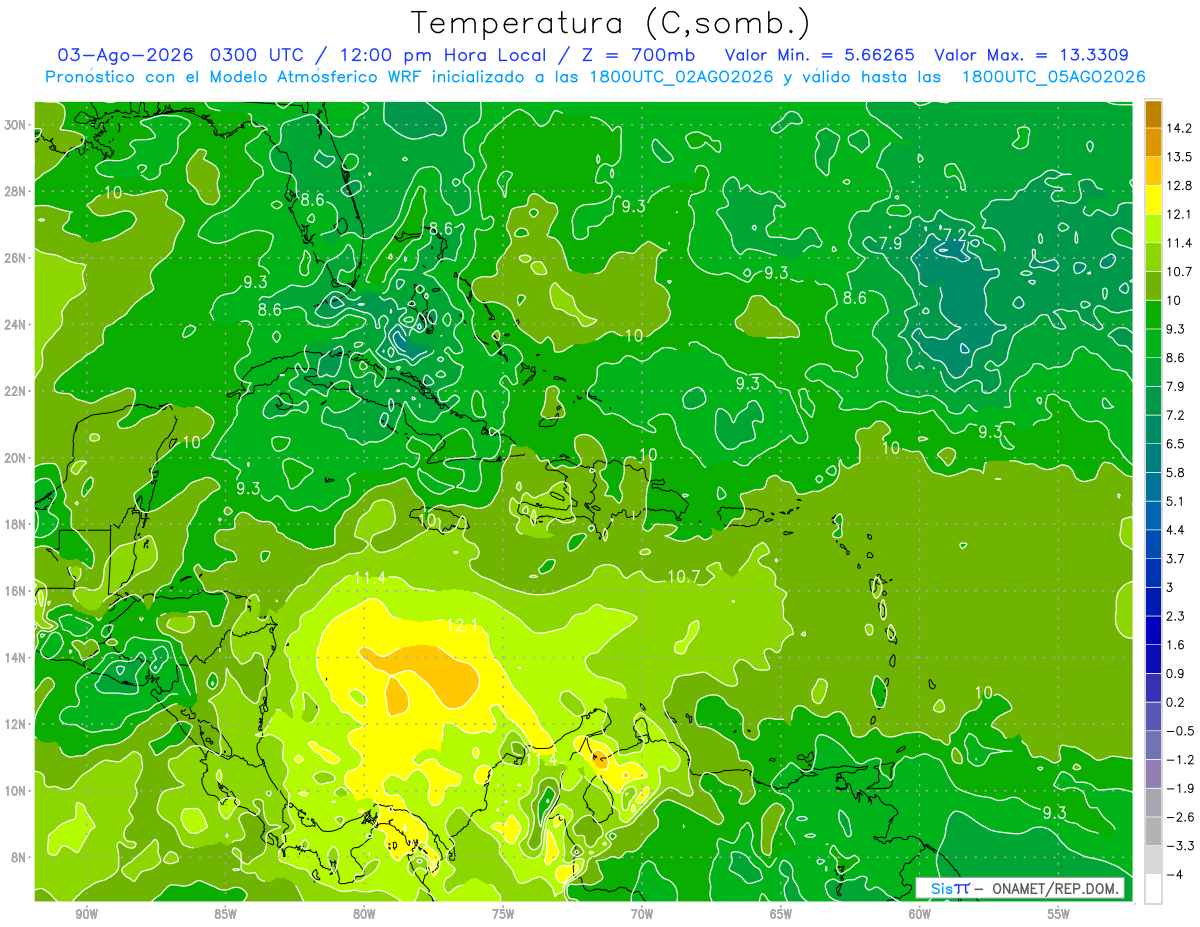
Task: Select the legend swatch between 11.4 and 12.1
Action: (1153, 229)
